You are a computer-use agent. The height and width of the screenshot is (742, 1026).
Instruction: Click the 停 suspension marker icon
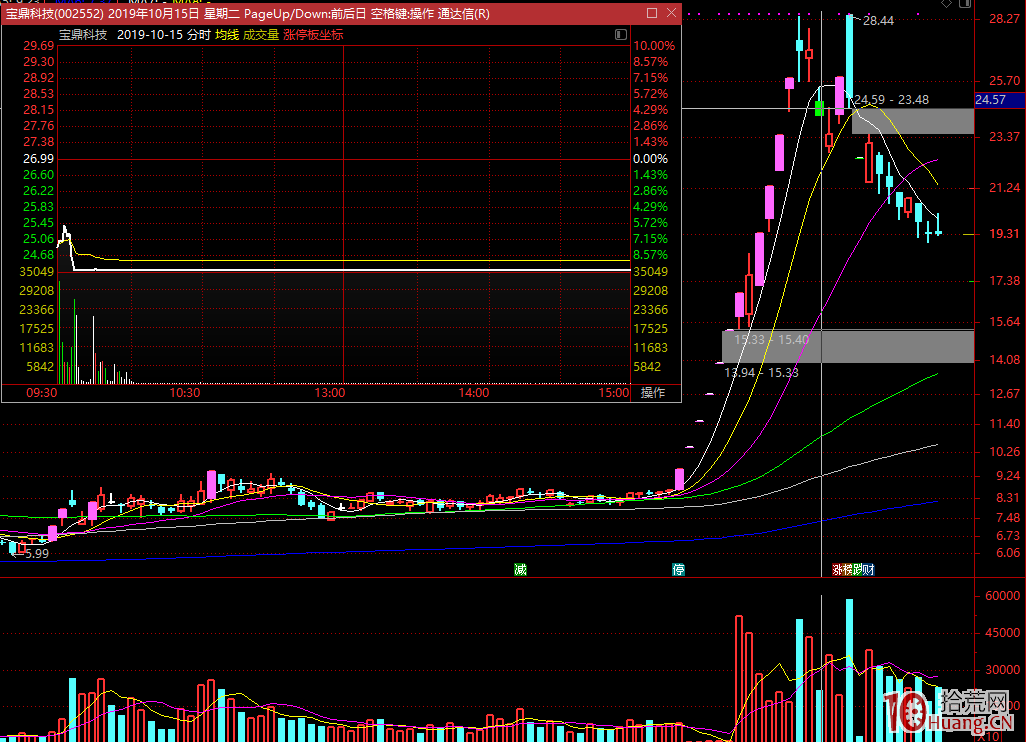click(678, 569)
